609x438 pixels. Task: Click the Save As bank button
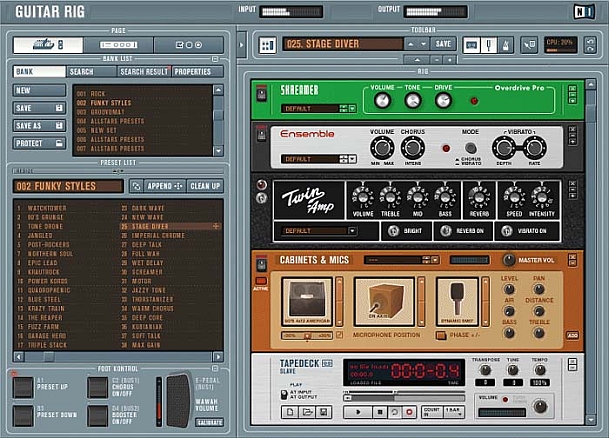pos(39,125)
